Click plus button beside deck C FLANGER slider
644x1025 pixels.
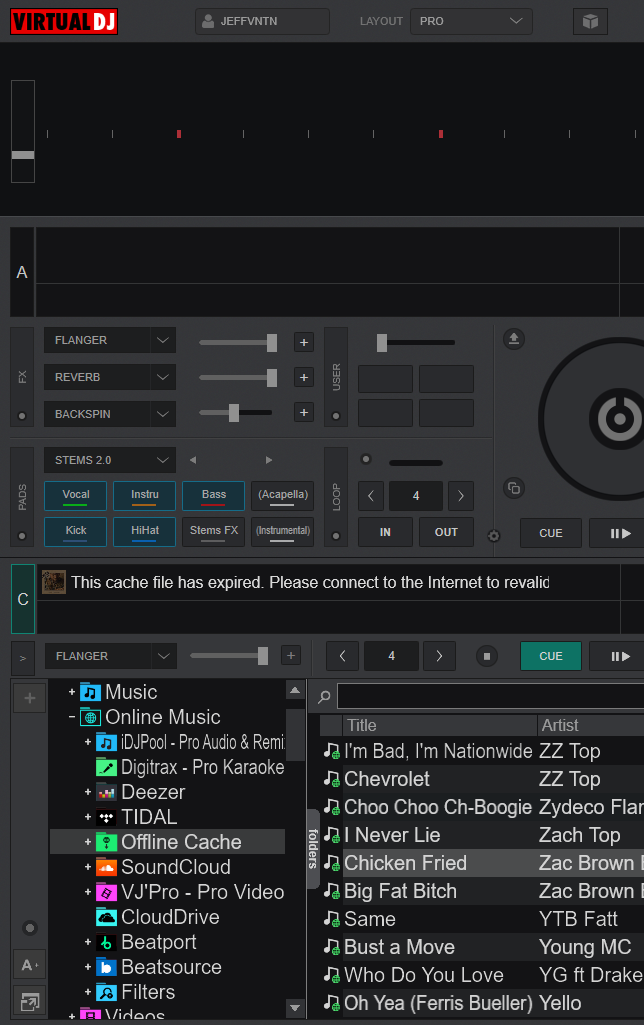tap(291, 655)
